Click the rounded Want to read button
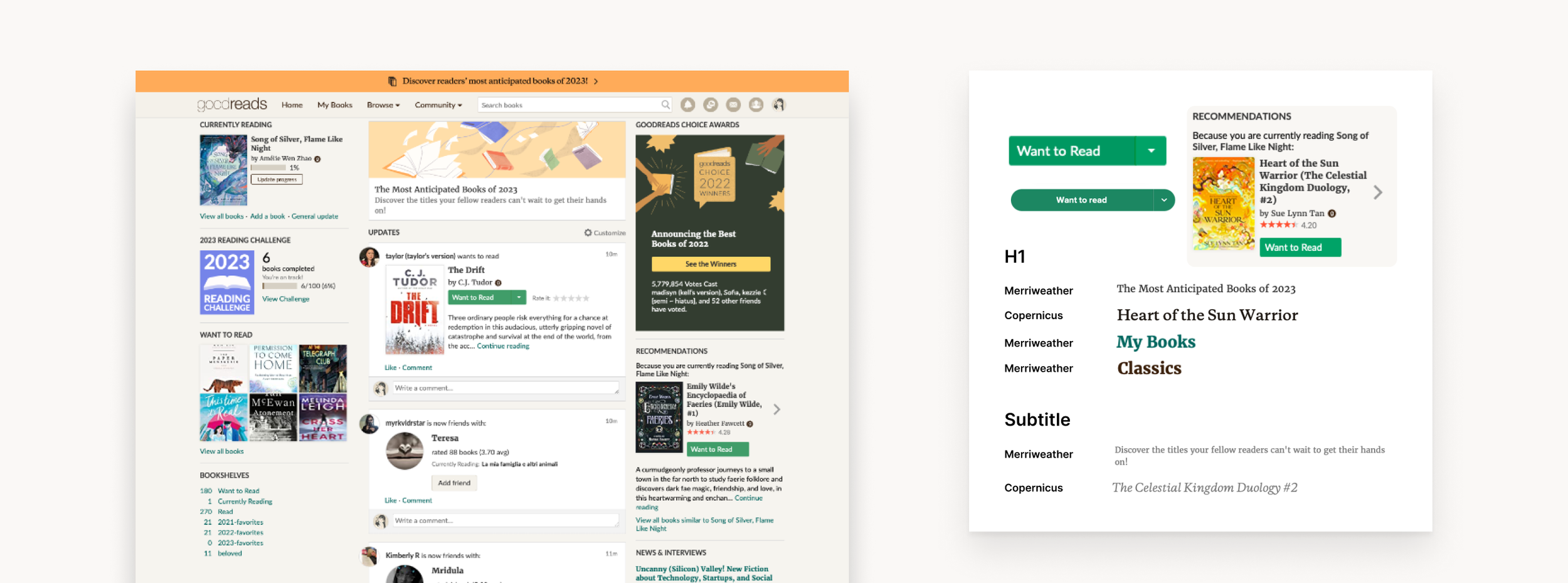This screenshot has width=1568, height=583. click(1082, 200)
